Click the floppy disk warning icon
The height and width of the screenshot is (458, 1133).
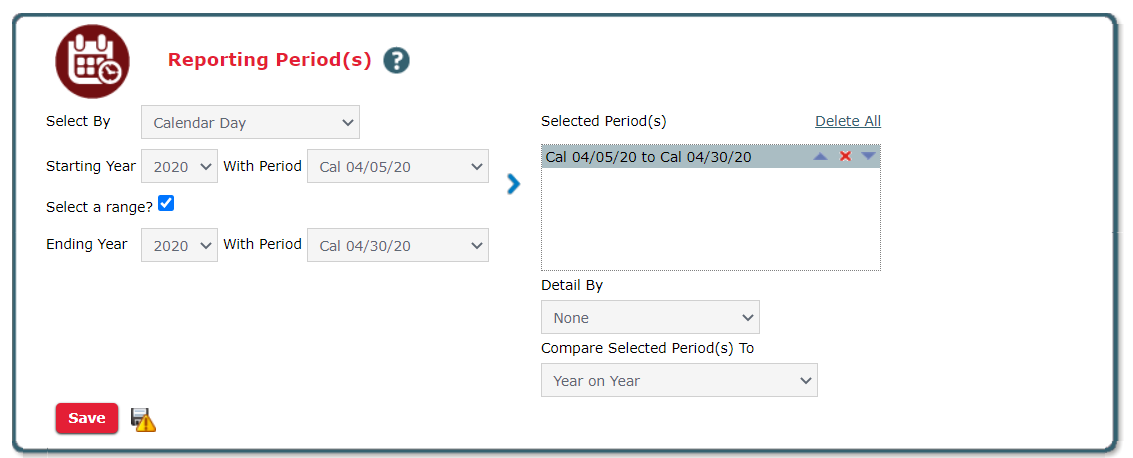143,420
